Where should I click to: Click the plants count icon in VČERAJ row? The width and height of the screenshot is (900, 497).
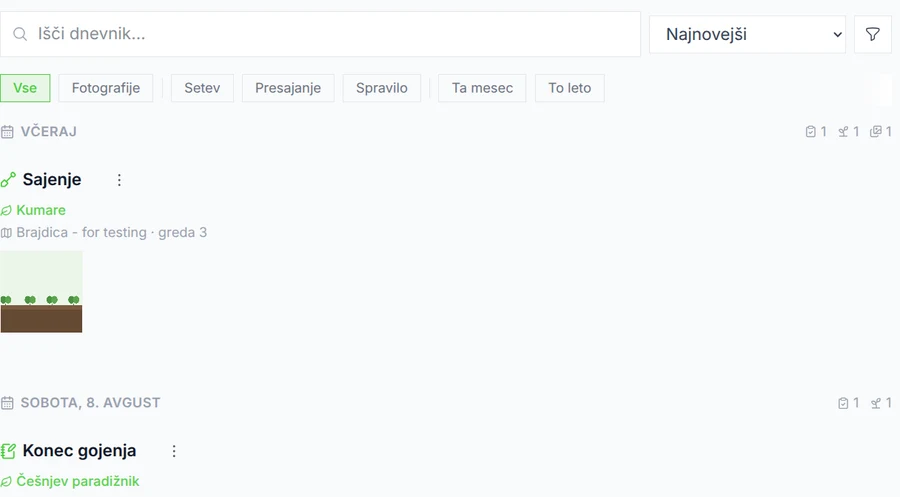843,131
